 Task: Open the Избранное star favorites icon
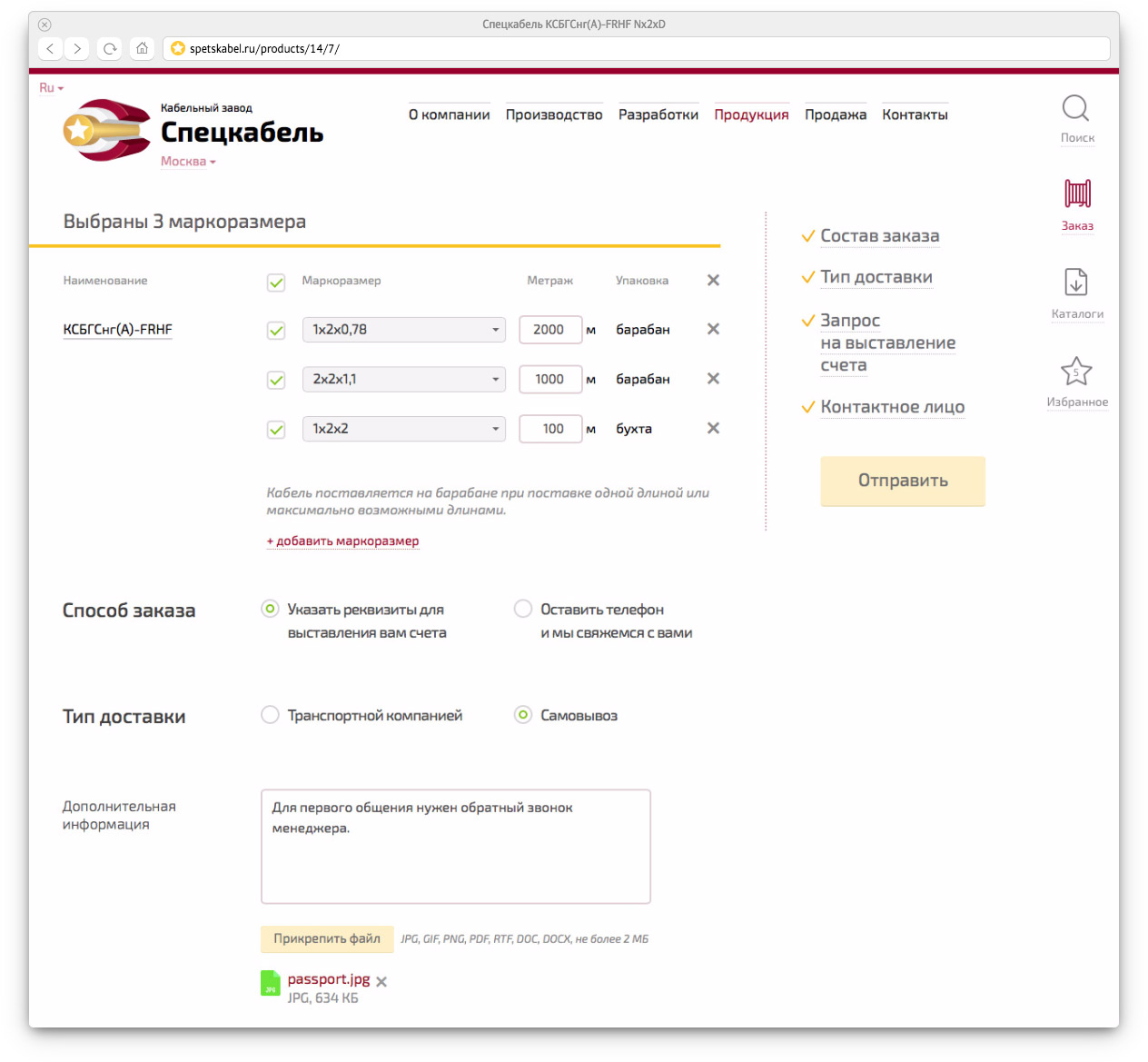(1076, 372)
